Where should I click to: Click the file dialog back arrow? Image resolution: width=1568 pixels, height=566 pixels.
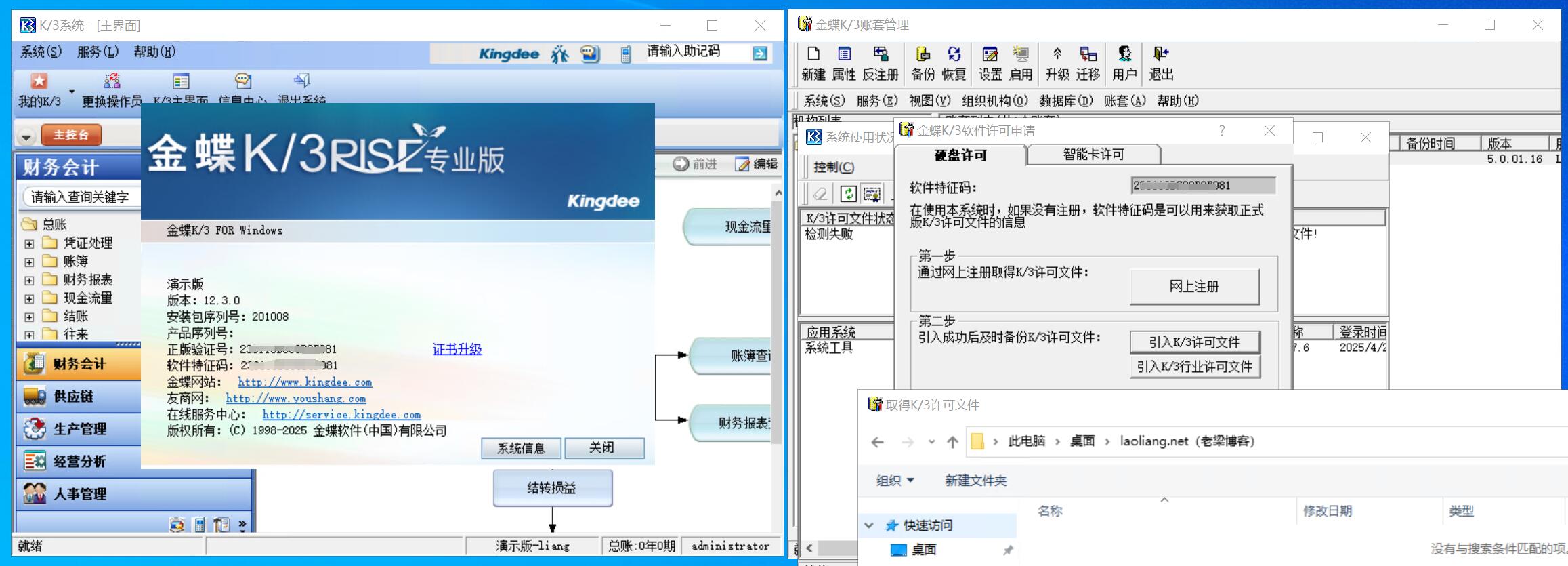878,442
